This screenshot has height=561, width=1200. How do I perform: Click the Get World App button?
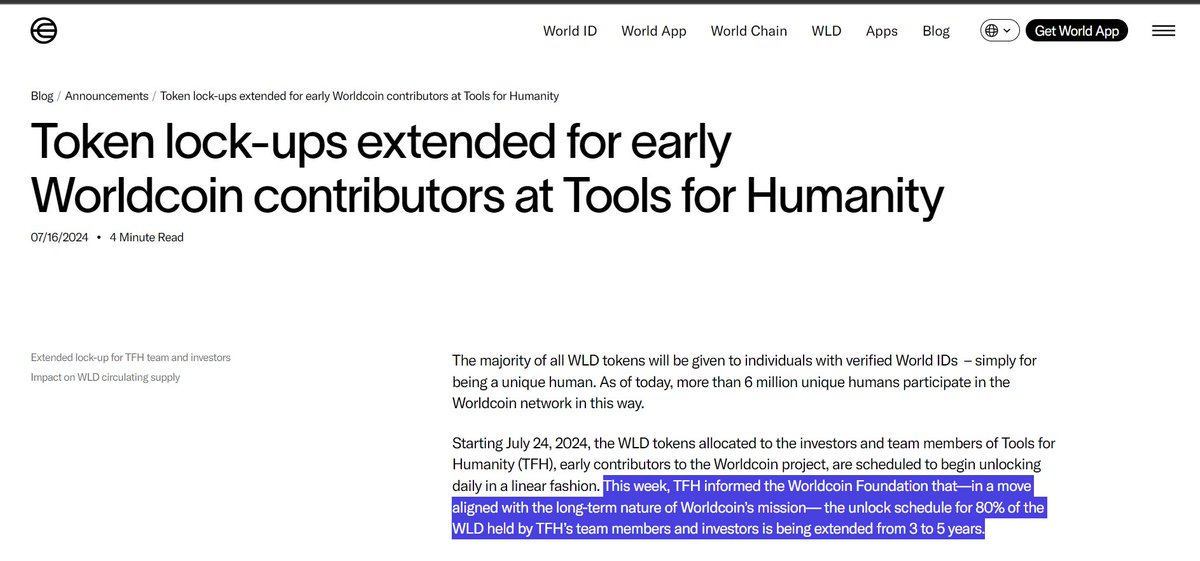tap(1077, 31)
